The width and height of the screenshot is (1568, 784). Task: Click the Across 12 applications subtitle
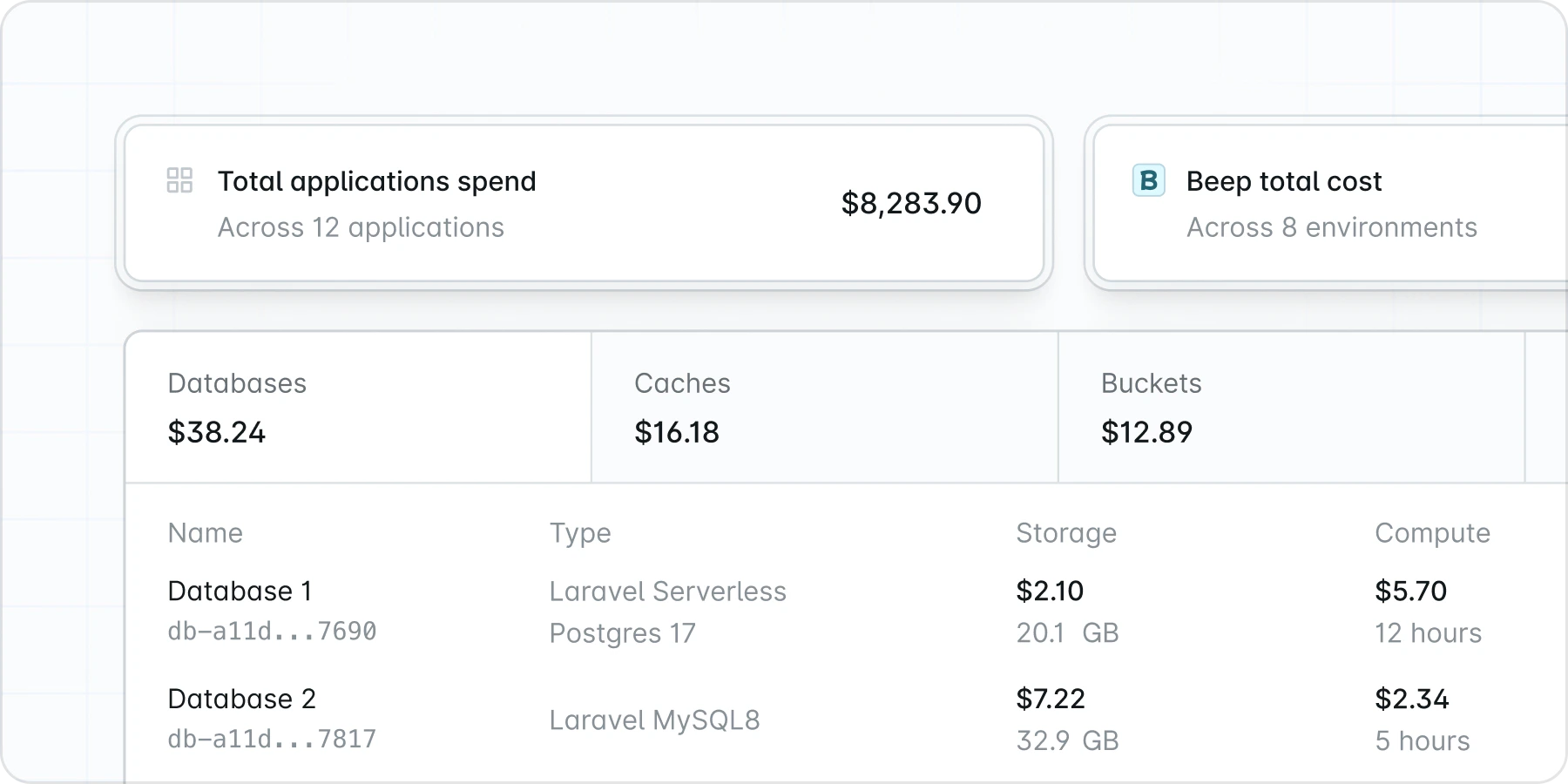[361, 227]
